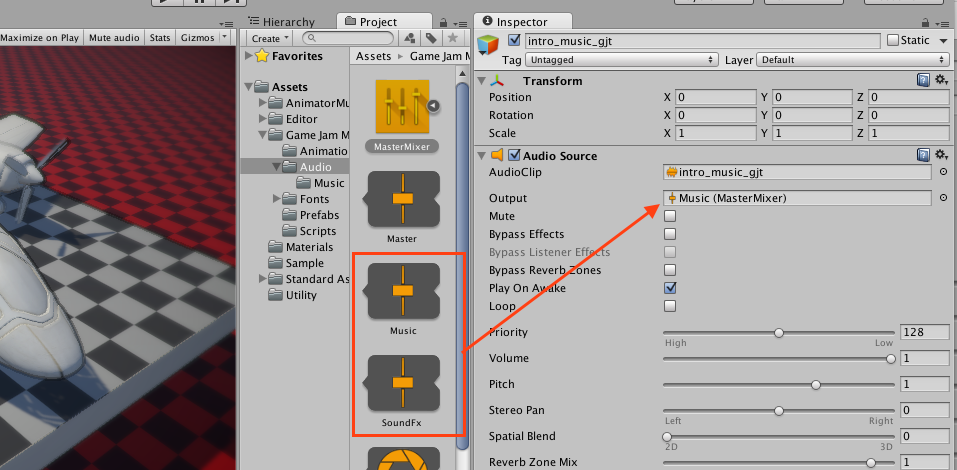Image resolution: width=957 pixels, height=470 pixels.
Task: Open the Gizmos dropdown arrow
Action: click(x=225, y=37)
